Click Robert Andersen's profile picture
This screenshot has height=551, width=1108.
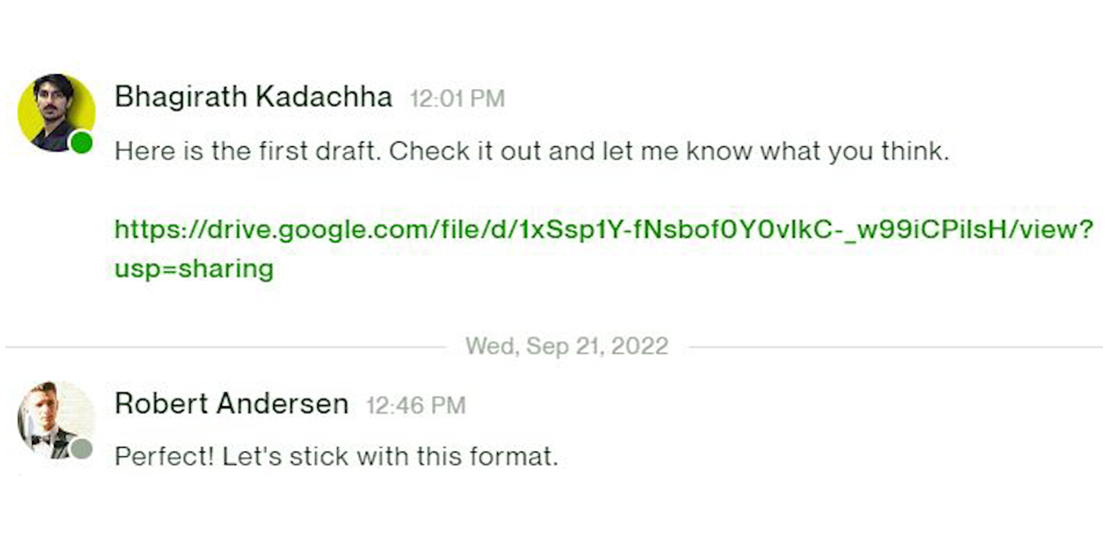(x=52, y=416)
